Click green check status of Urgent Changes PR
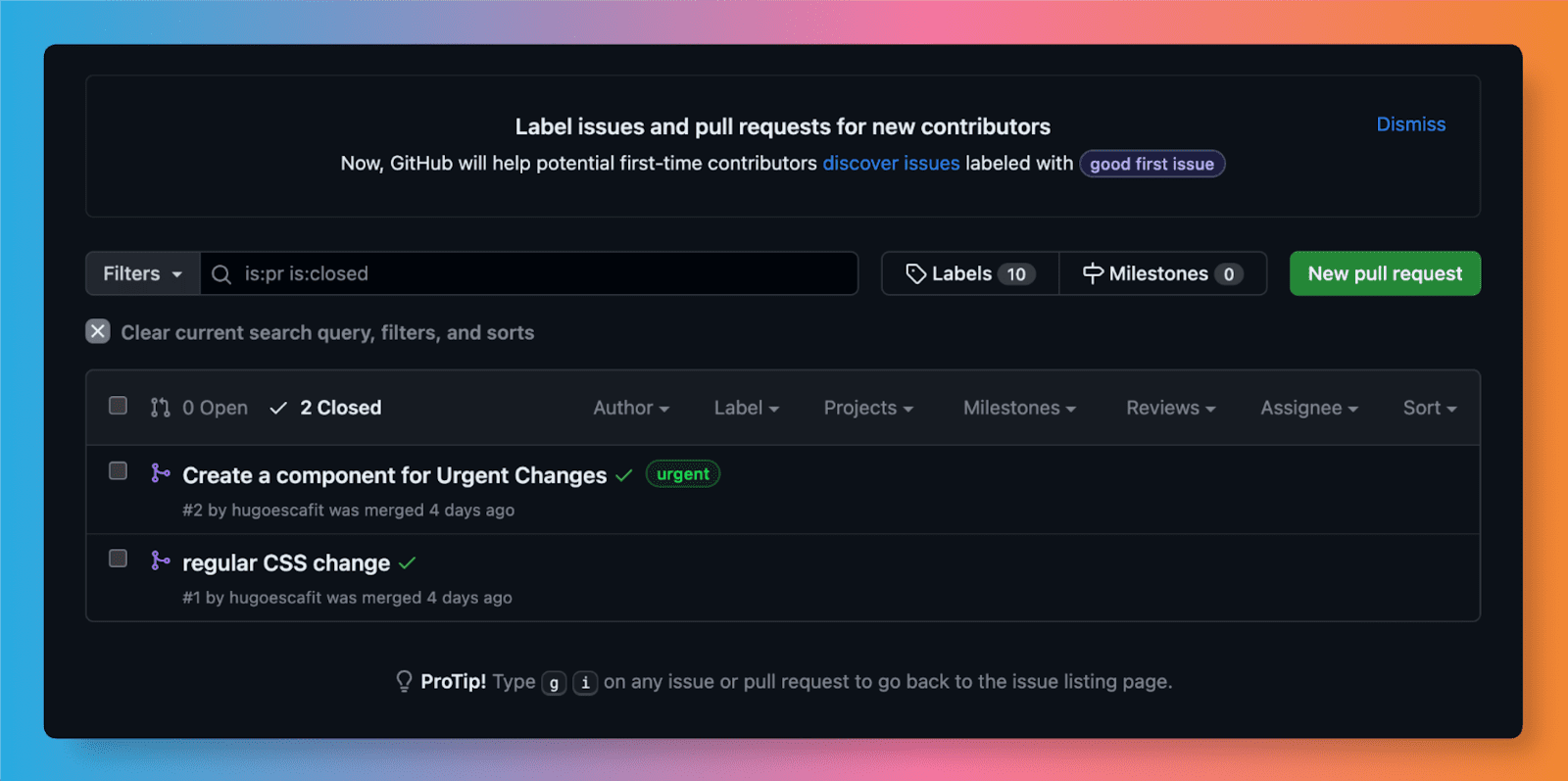Viewport: 1568px width, 781px height. pos(624,475)
